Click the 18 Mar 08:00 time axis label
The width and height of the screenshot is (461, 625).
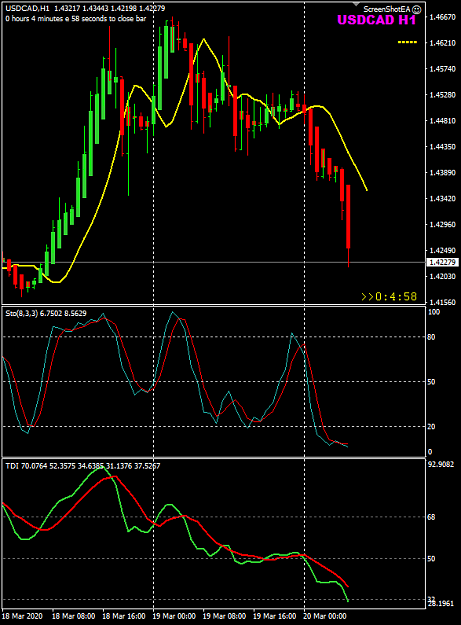click(x=73, y=616)
